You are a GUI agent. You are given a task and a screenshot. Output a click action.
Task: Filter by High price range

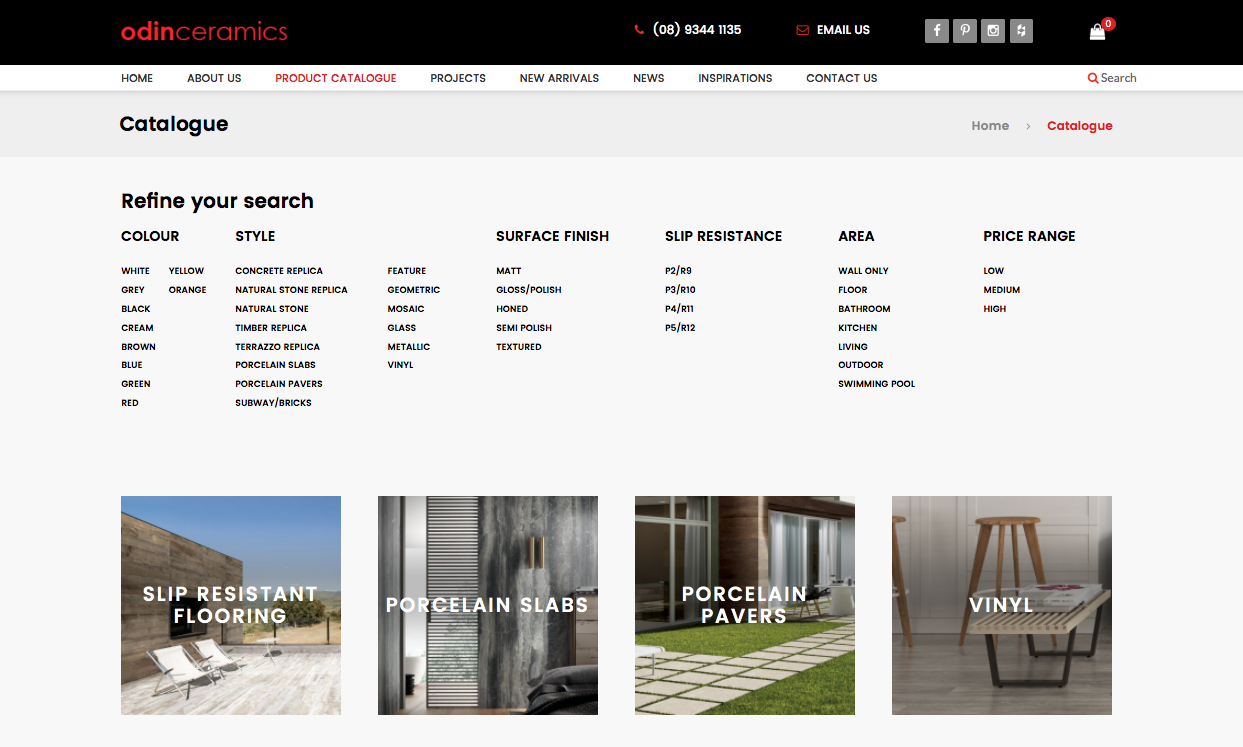tap(995, 309)
